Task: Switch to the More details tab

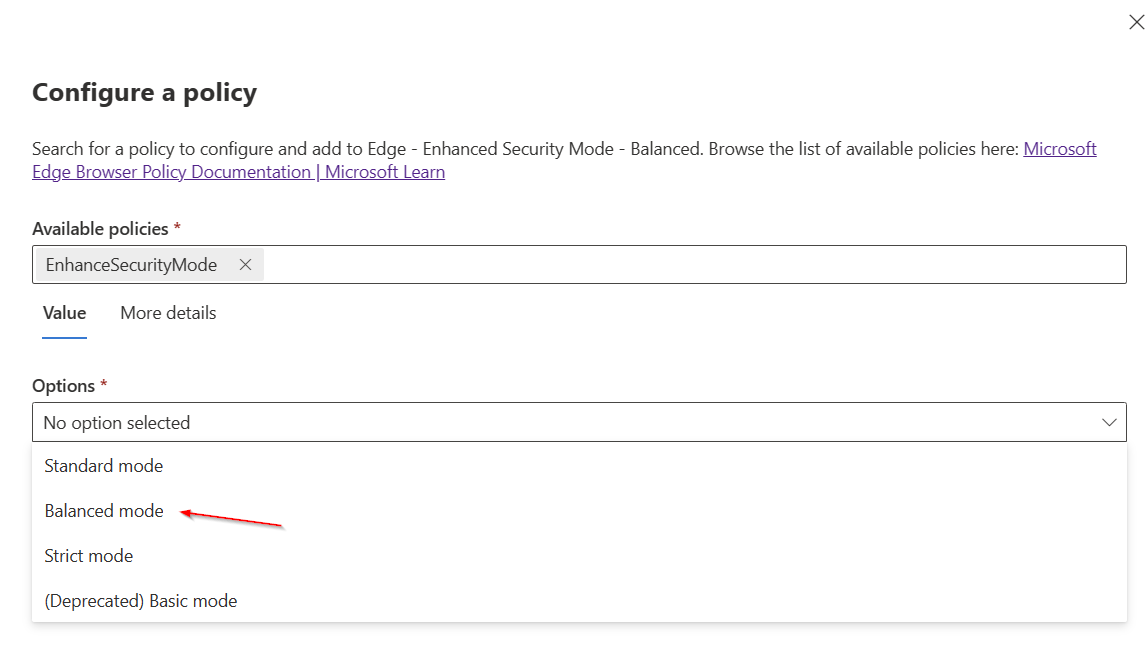Action: tap(168, 313)
